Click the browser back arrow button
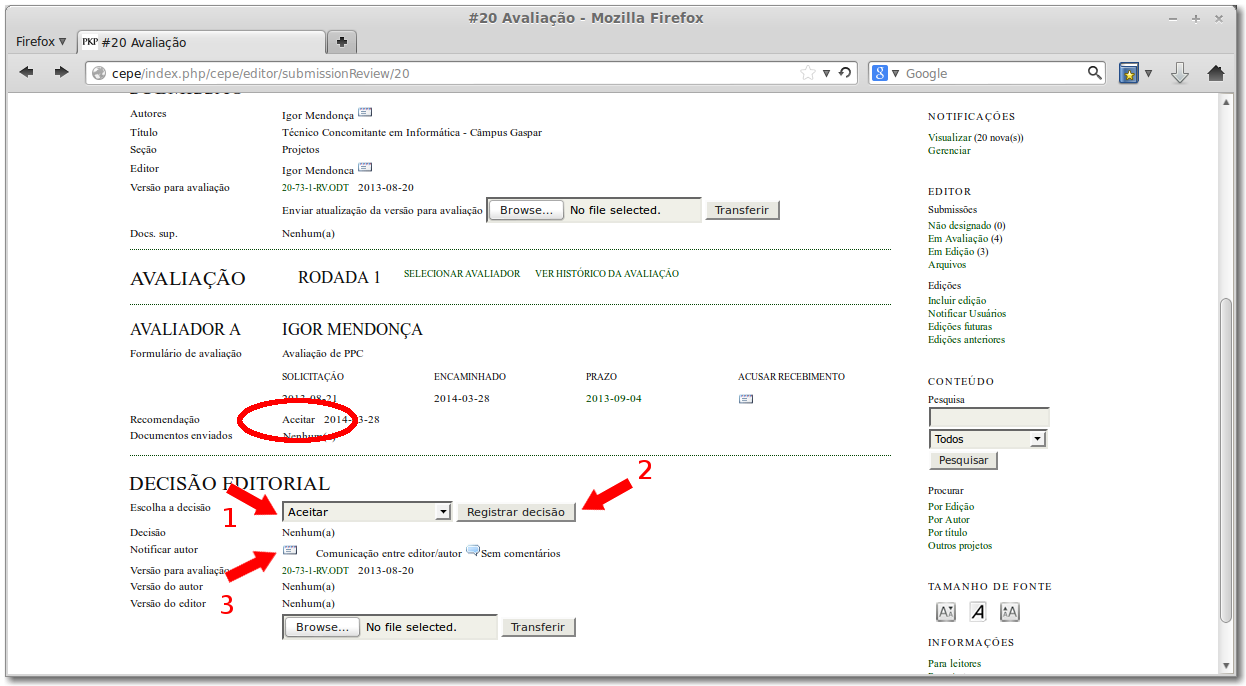This screenshot has height=686, width=1246. (x=27, y=72)
